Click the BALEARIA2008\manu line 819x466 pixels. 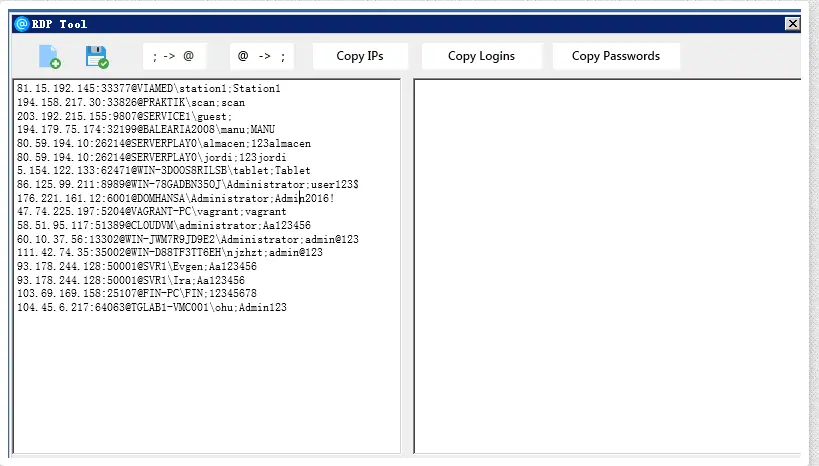pyautogui.click(x=146, y=129)
